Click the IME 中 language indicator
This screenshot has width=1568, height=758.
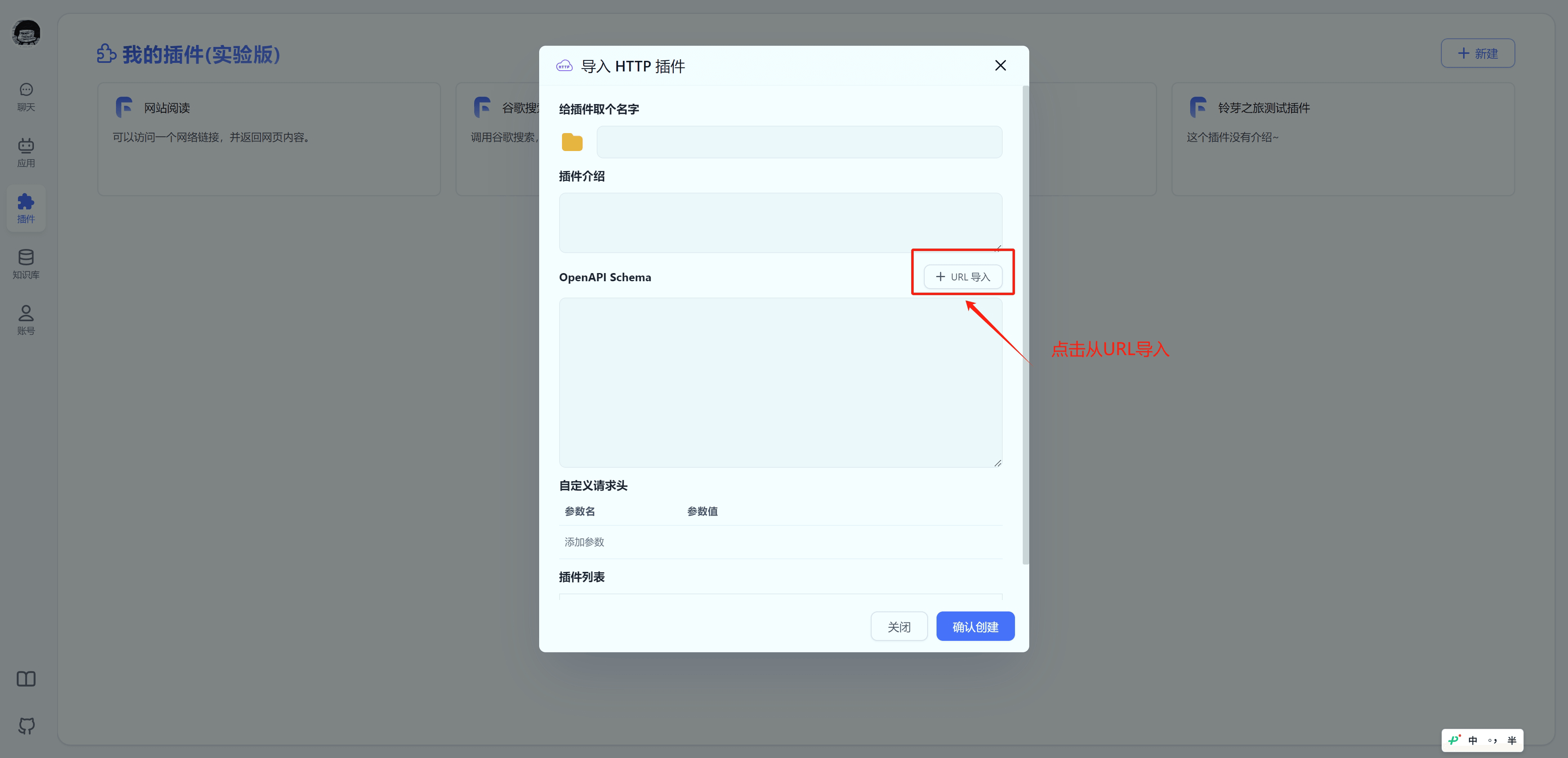pos(1472,740)
